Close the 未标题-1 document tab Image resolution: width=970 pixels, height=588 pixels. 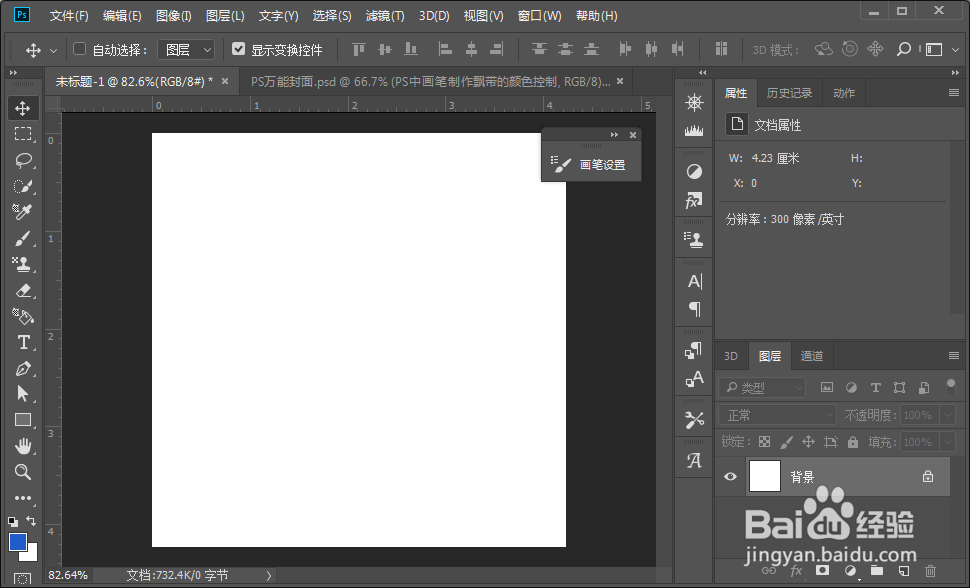point(225,81)
